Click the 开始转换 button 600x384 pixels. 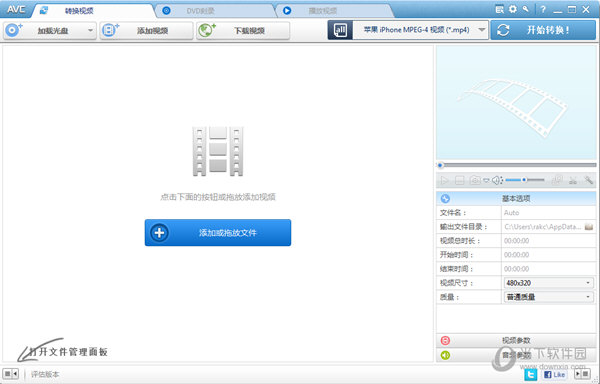(543, 30)
